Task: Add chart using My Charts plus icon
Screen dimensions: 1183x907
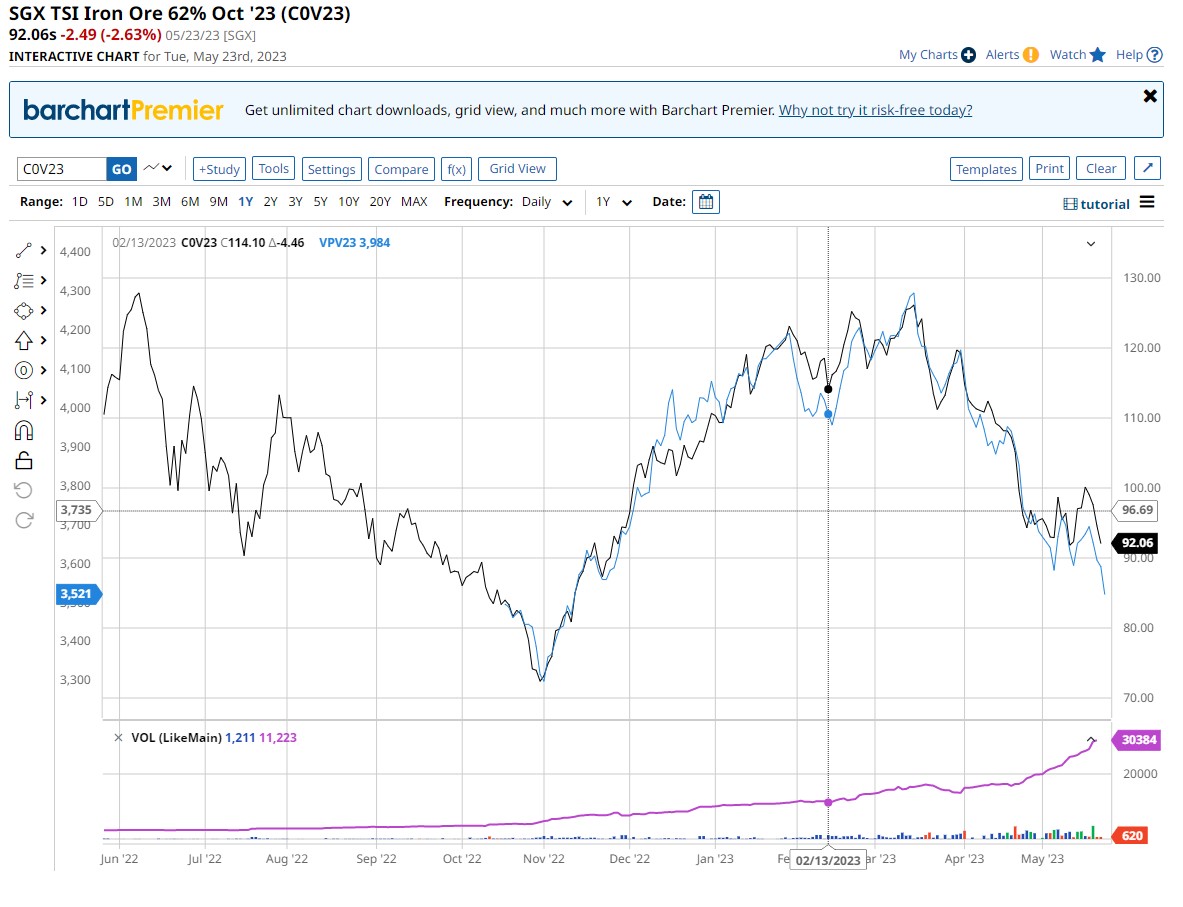Action: pyautogui.click(x=968, y=55)
